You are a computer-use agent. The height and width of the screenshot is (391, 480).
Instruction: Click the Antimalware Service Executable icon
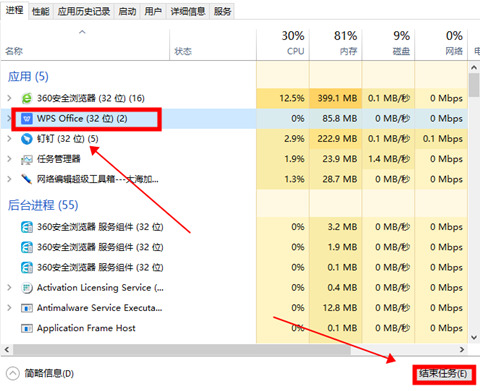pyautogui.click(x=26, y=308)
